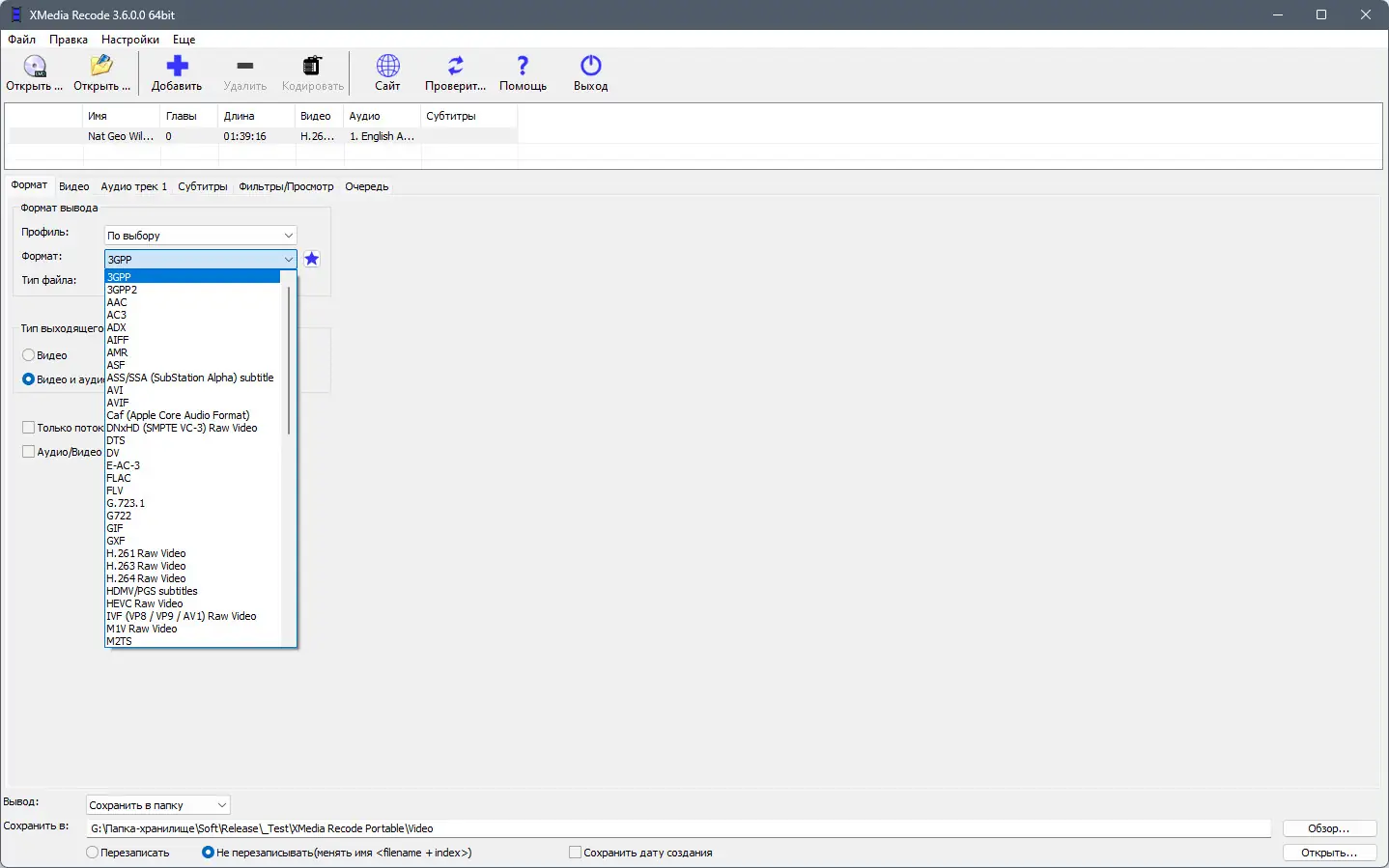Click the bottom Открыть... button
This screenshot has width=1389, height=868.
click(1329, 853)
